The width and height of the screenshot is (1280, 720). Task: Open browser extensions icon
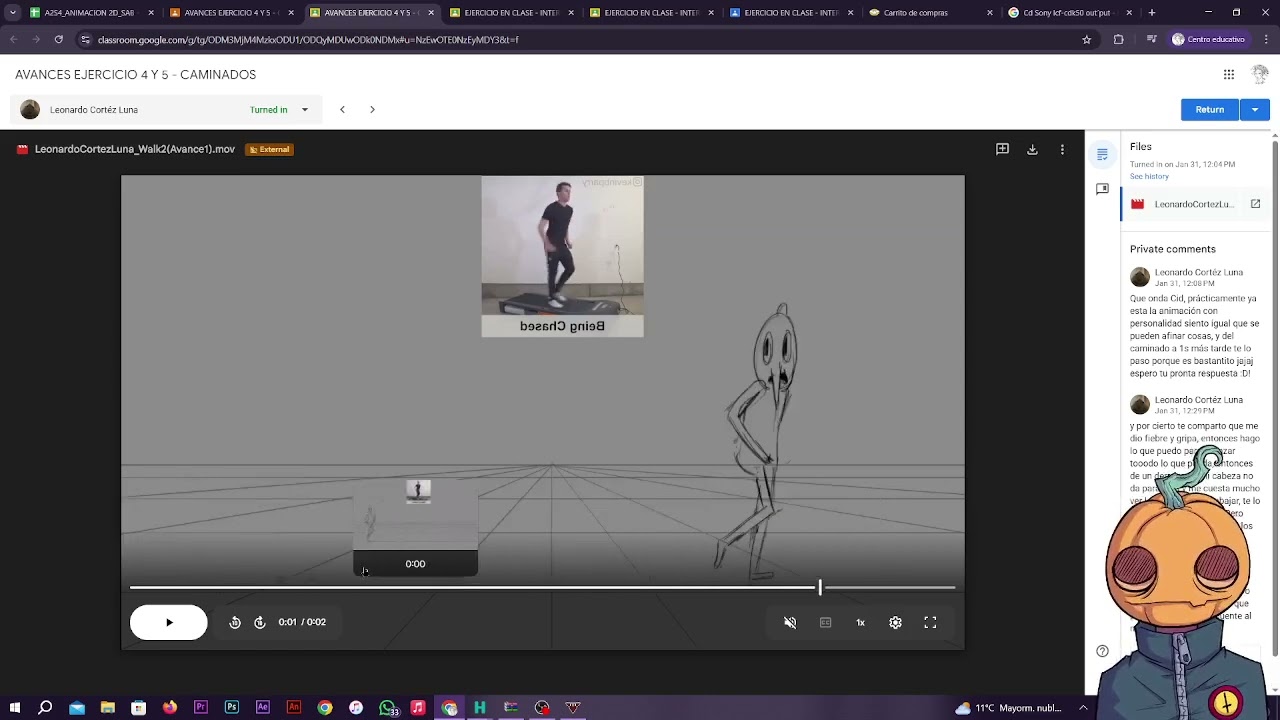coord(1118,39)
